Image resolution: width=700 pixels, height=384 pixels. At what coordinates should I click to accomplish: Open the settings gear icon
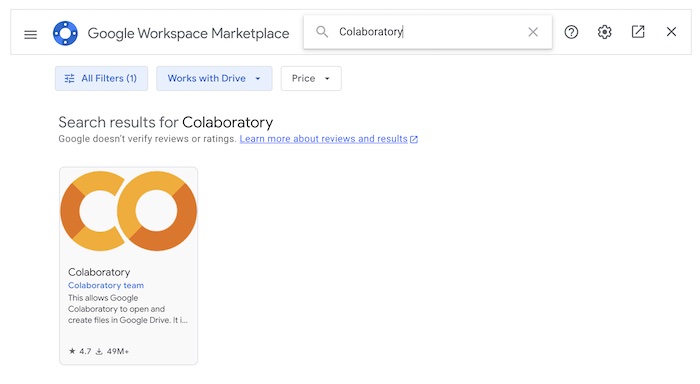click(604, 32)
